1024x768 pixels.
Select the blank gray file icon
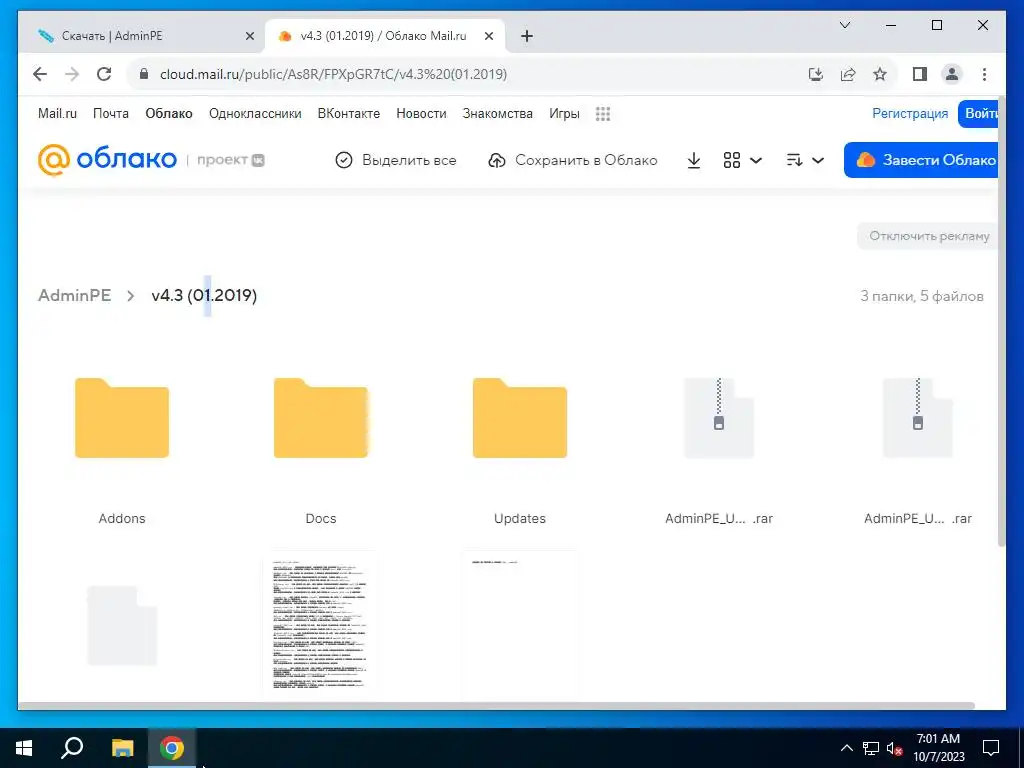click(x=122, y=626)
